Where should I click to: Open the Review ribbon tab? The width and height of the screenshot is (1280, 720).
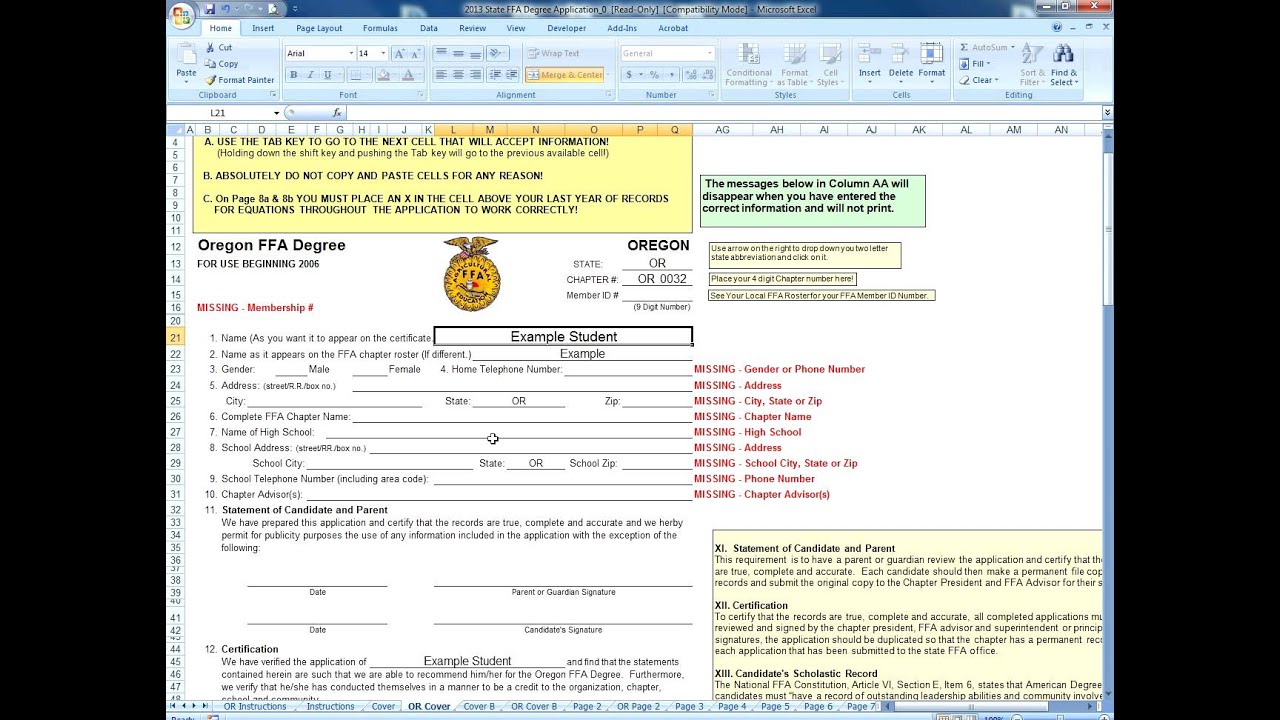point(472,28)
